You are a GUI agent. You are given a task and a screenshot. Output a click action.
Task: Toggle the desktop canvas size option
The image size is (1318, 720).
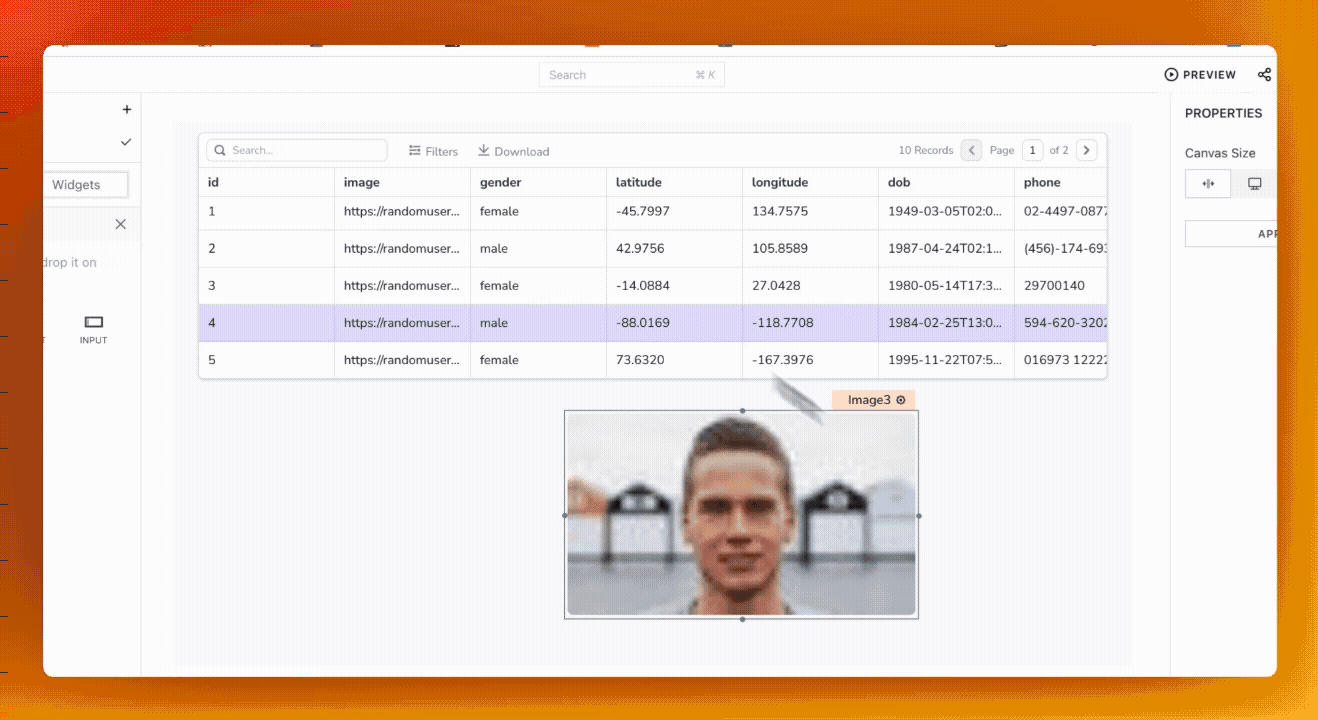1254,184
